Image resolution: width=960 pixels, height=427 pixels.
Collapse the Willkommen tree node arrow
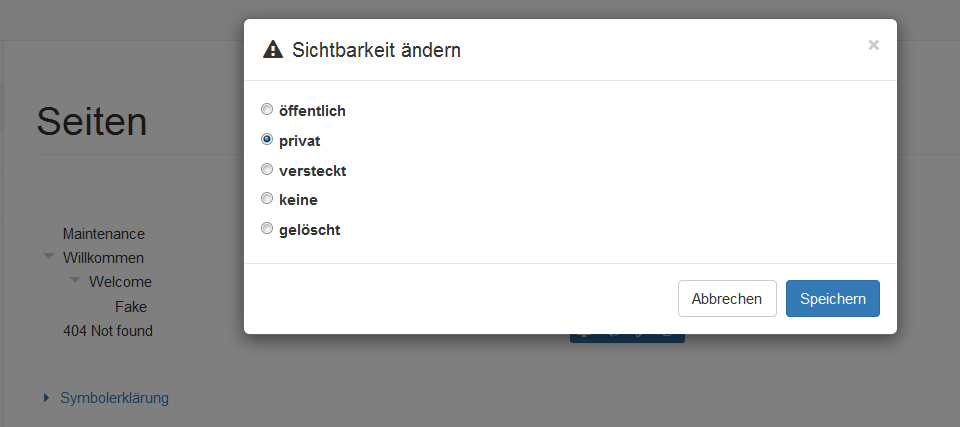(48, 257)
